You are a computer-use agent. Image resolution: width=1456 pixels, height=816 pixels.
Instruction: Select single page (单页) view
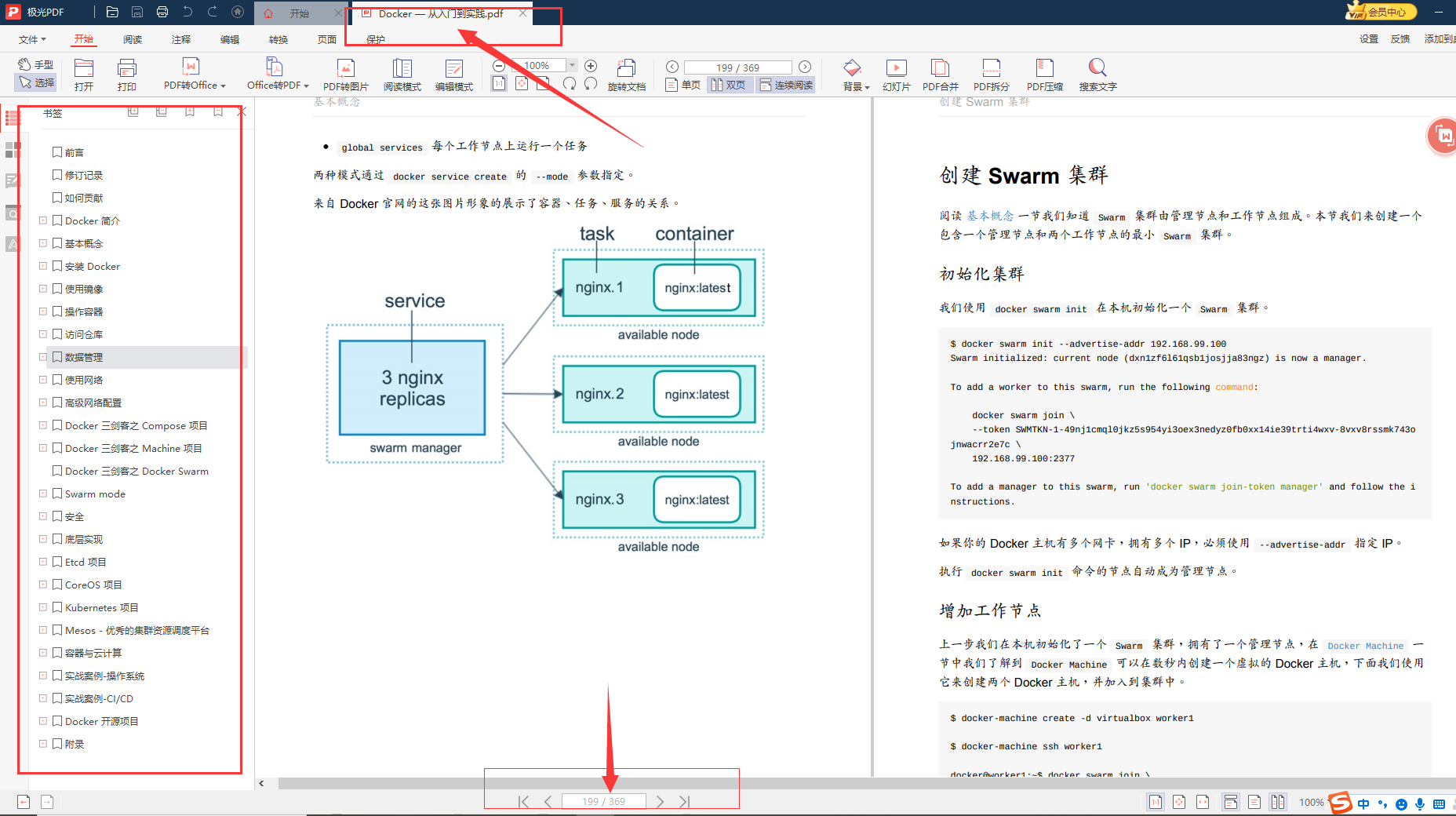click(x=682, y=85)
